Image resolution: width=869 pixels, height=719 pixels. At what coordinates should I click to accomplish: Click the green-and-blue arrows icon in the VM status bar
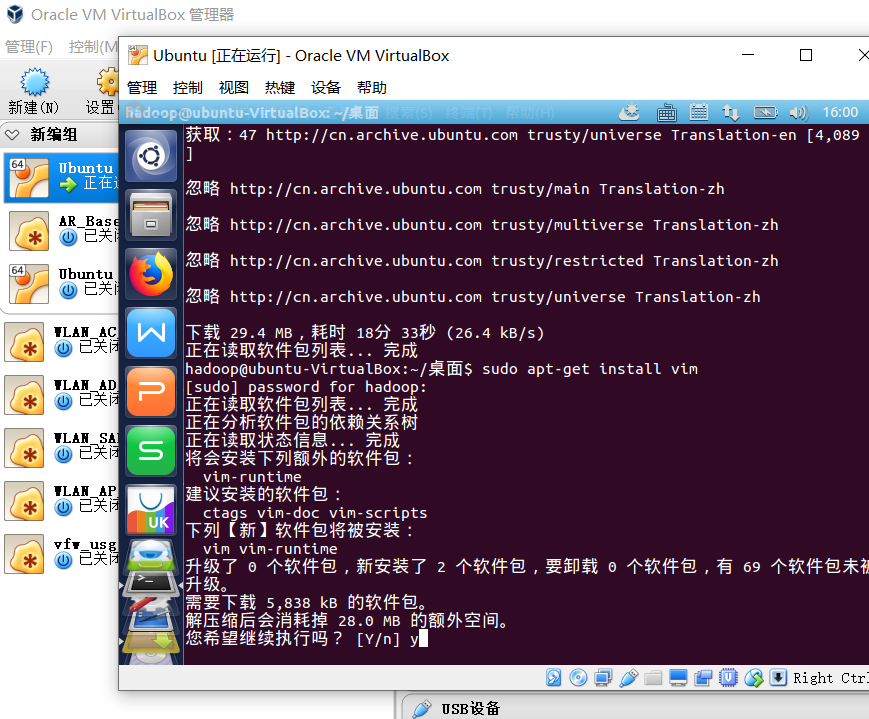(x=754, y=677)
